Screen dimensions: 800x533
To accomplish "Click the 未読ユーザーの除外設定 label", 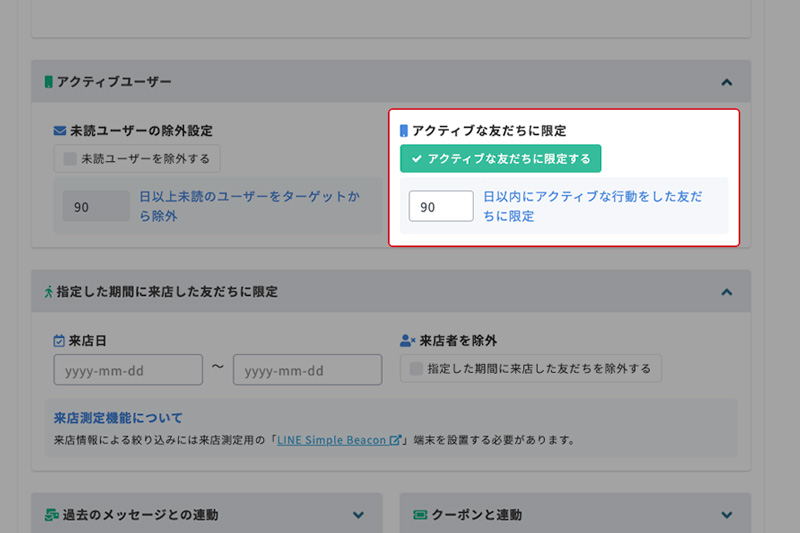I will point(141,131).
